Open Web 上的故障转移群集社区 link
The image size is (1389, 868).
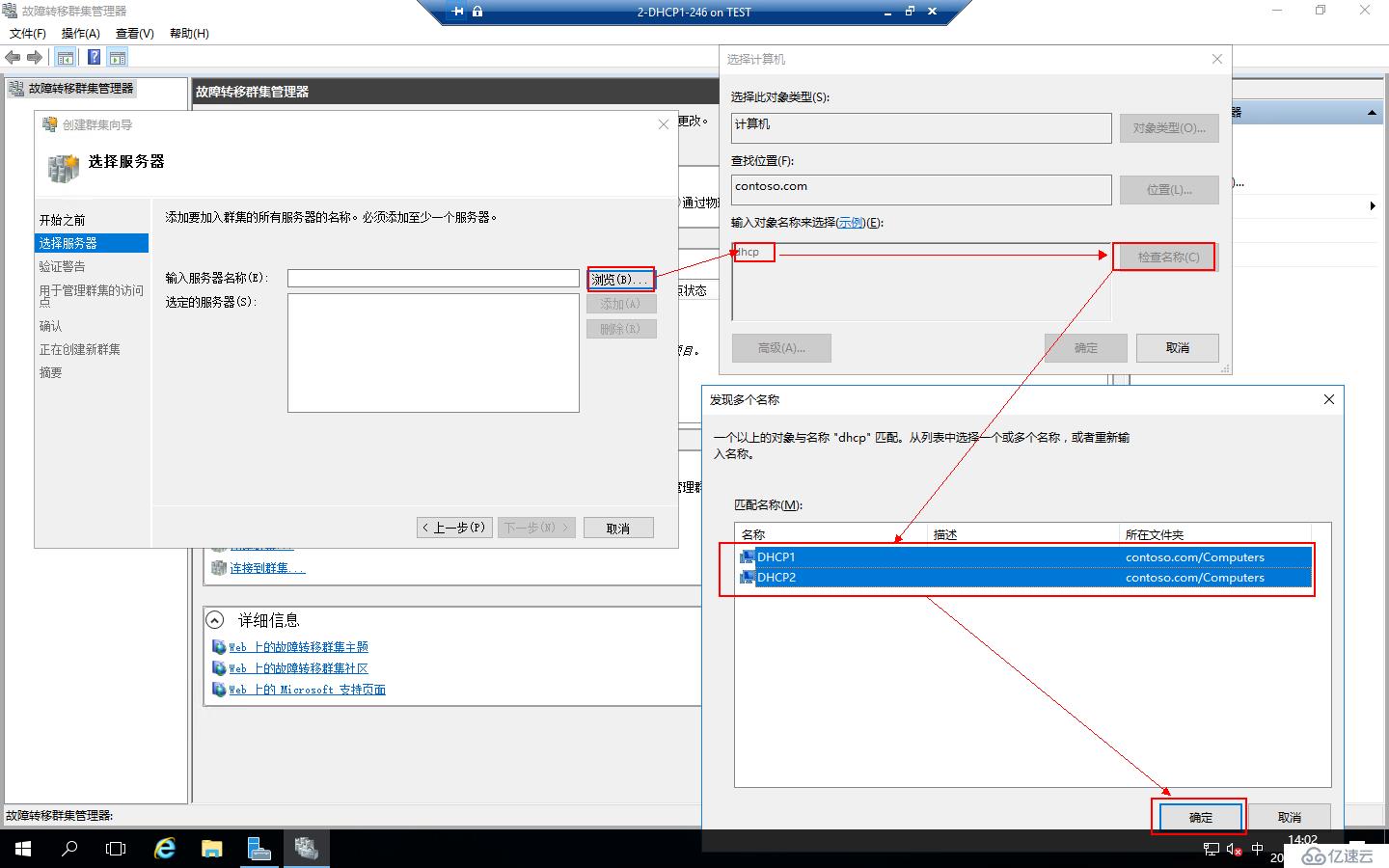[x=298, y=668]
